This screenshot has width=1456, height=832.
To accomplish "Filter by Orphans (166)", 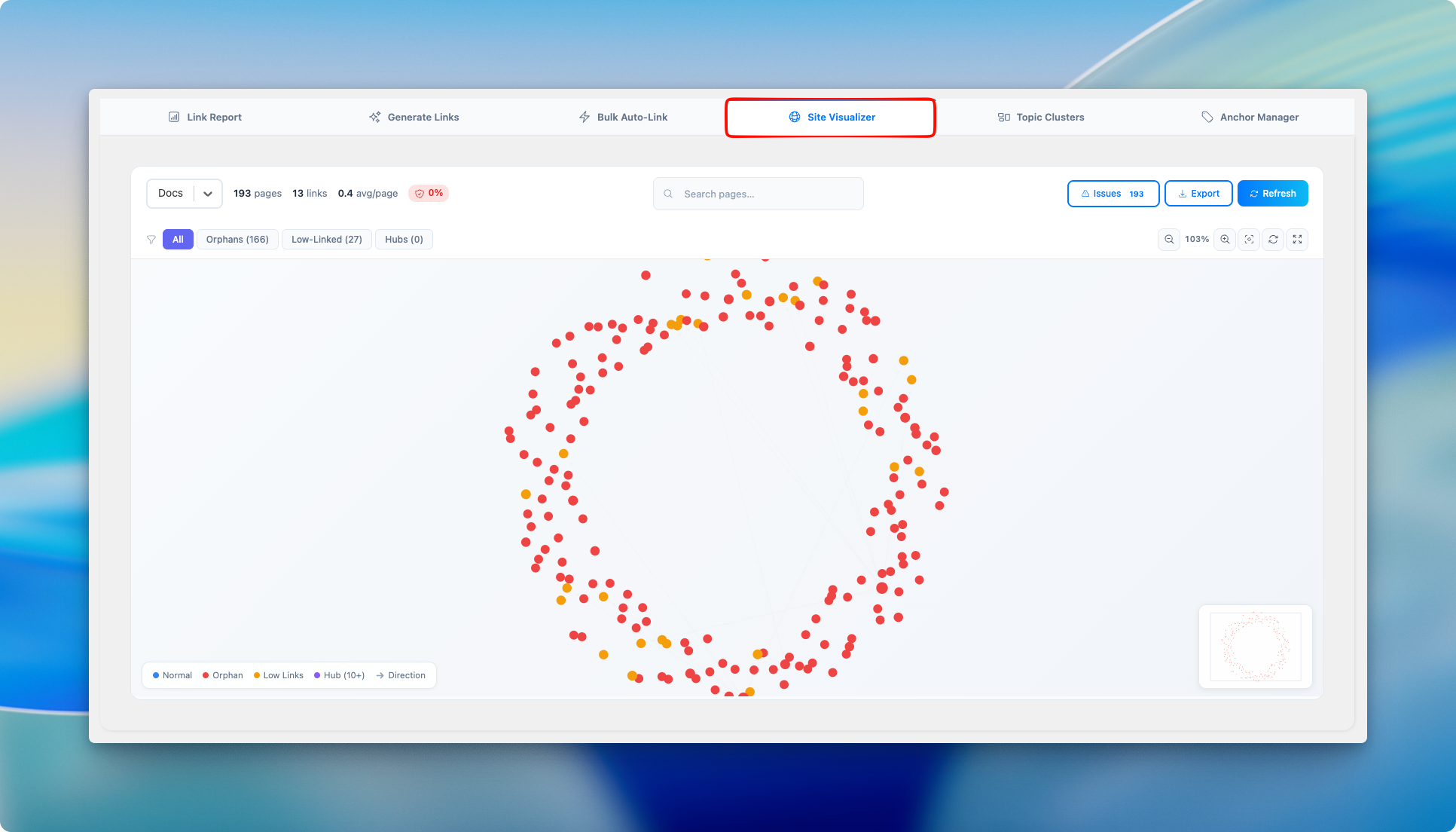I will point(237,240).
